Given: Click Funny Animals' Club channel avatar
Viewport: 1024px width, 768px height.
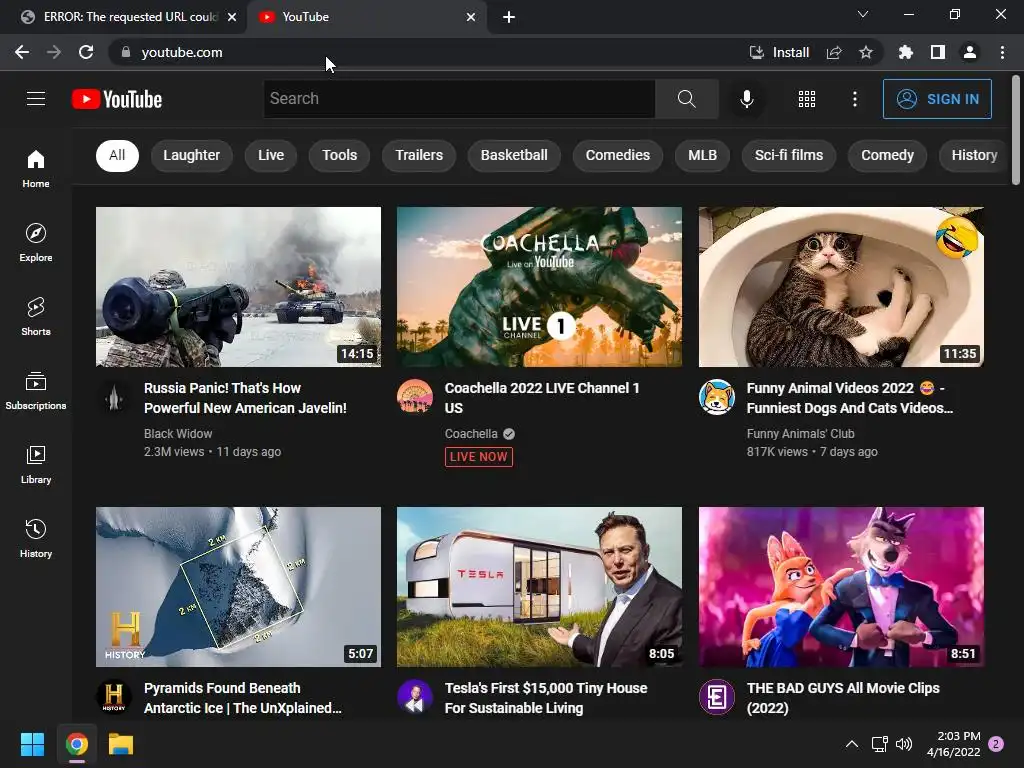Looking at the screenshot, I should tap(716, 396).
